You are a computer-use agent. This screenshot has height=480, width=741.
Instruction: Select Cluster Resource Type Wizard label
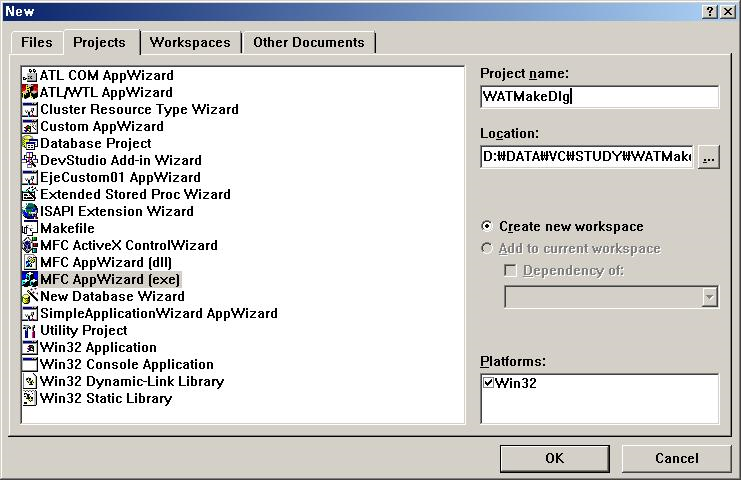coord(139,109)
